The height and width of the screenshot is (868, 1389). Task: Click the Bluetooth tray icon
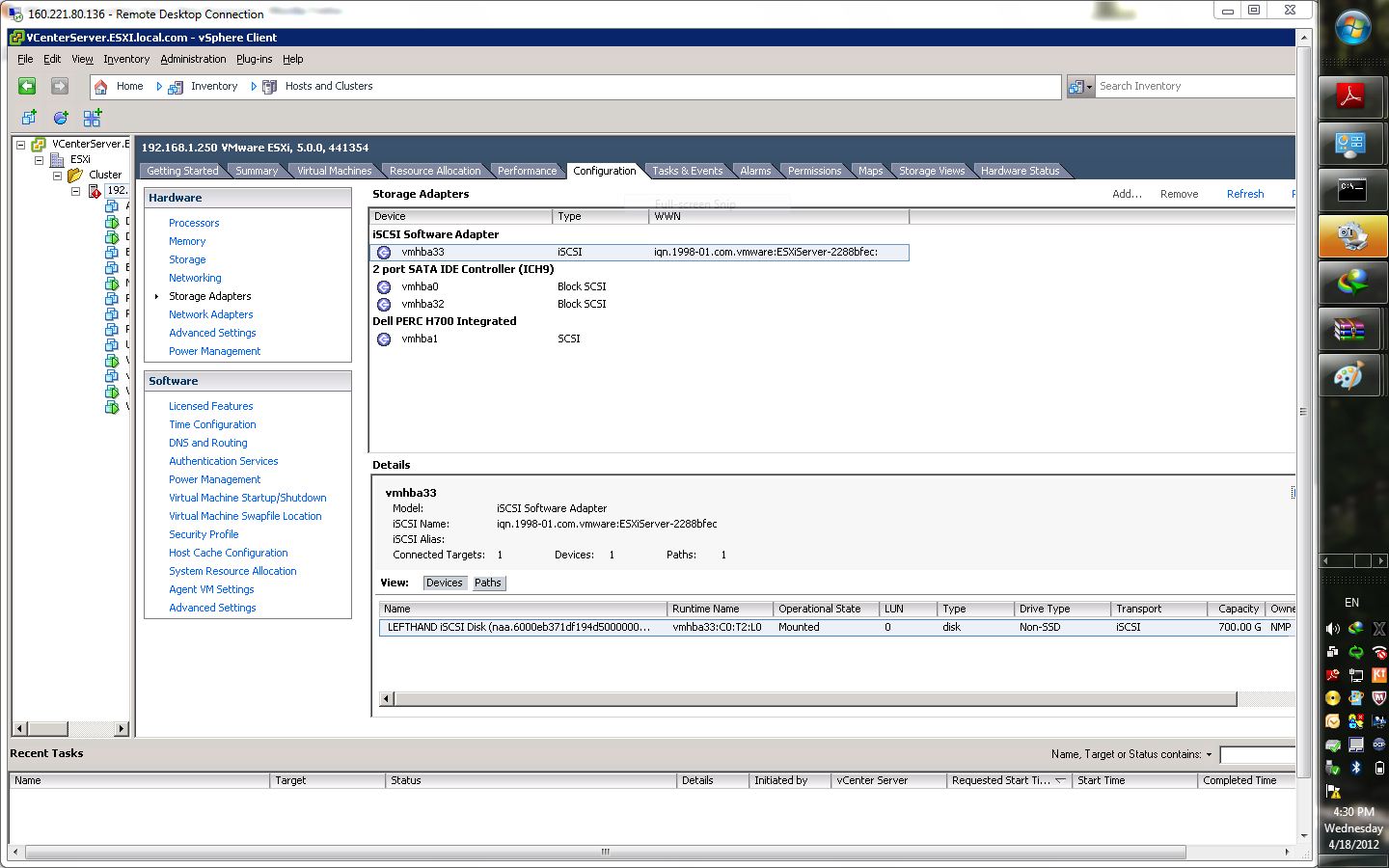(1356, 768)
